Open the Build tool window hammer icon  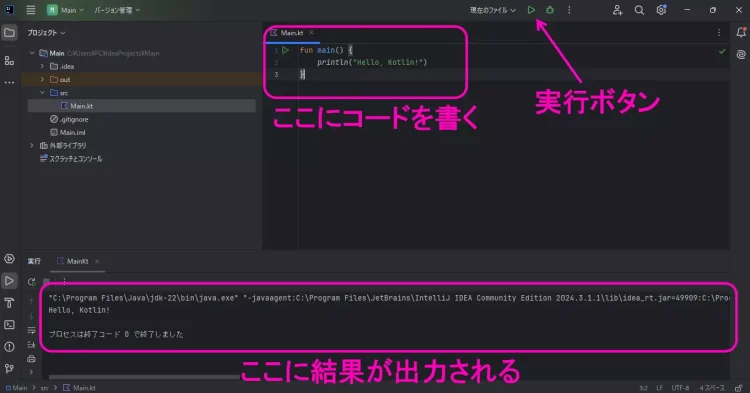9,303
